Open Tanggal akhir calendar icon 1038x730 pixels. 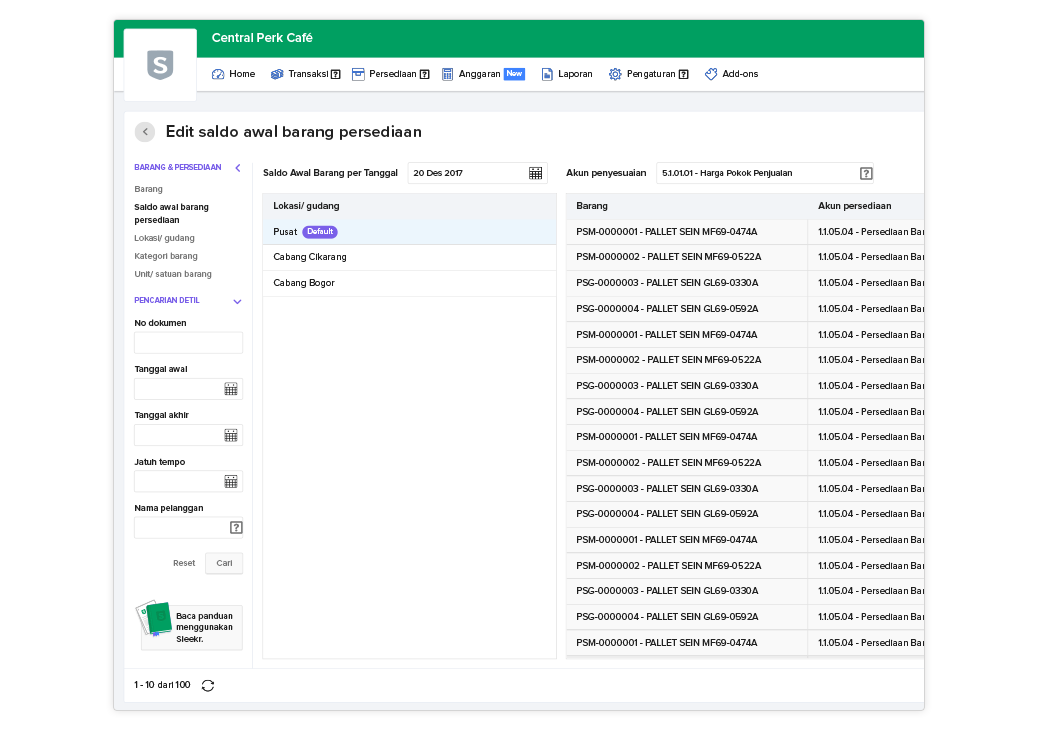click(x=230, y=435)
